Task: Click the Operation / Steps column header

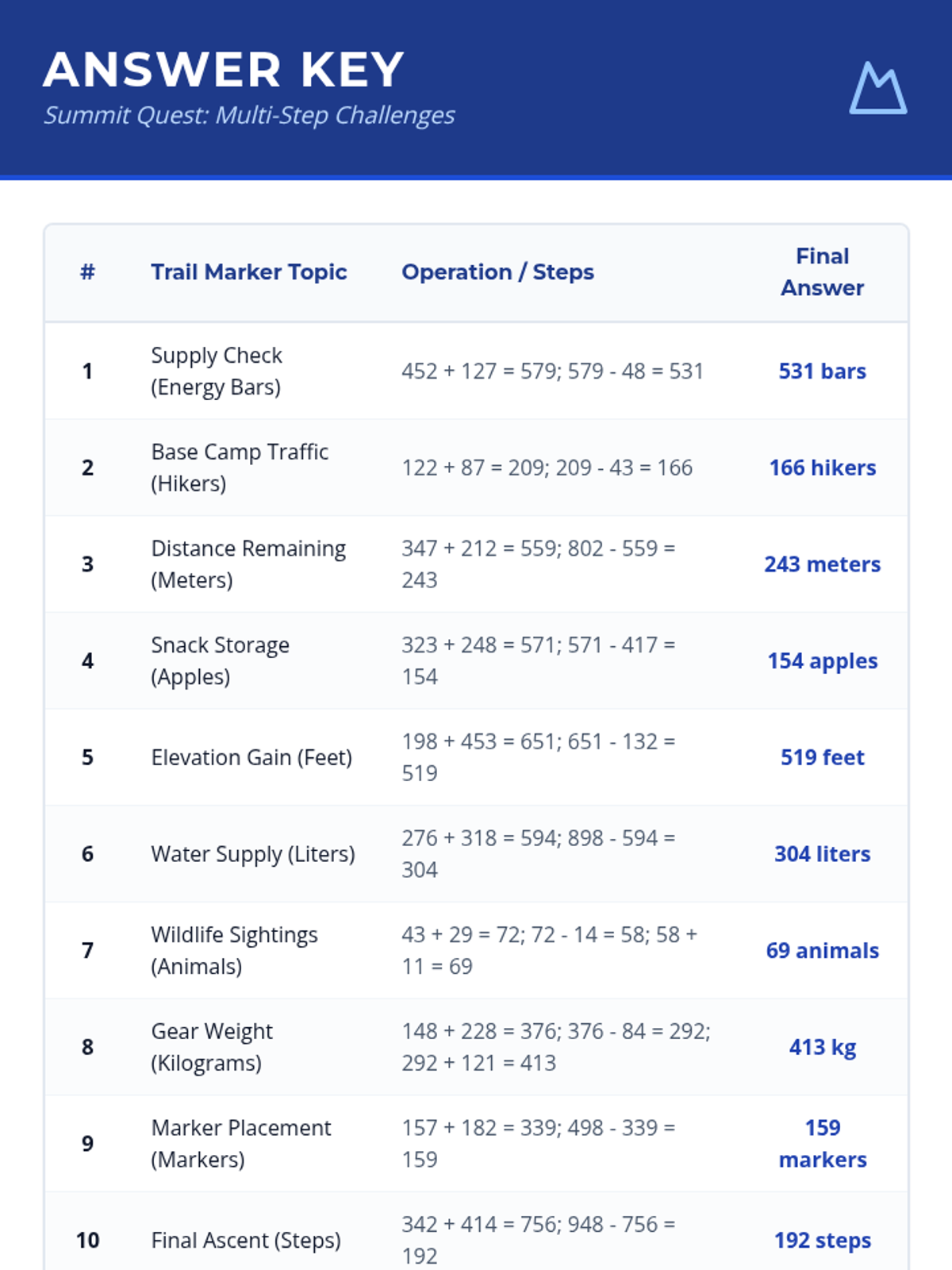Action: click(497, 272)
